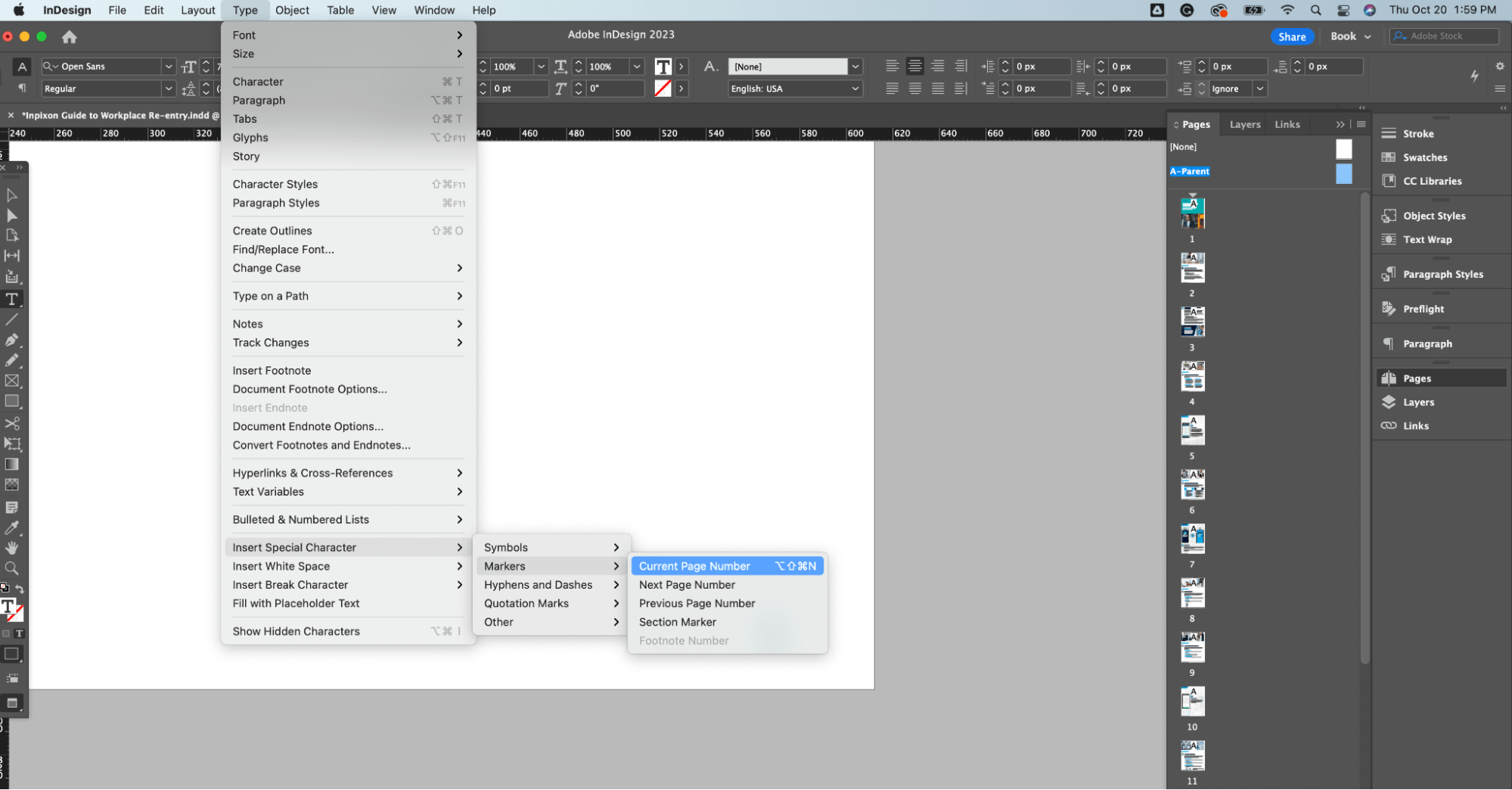Viewport: 1512px width, 790px height.
Task: Open the [None] character style dropdown
Action: point(855,67)
